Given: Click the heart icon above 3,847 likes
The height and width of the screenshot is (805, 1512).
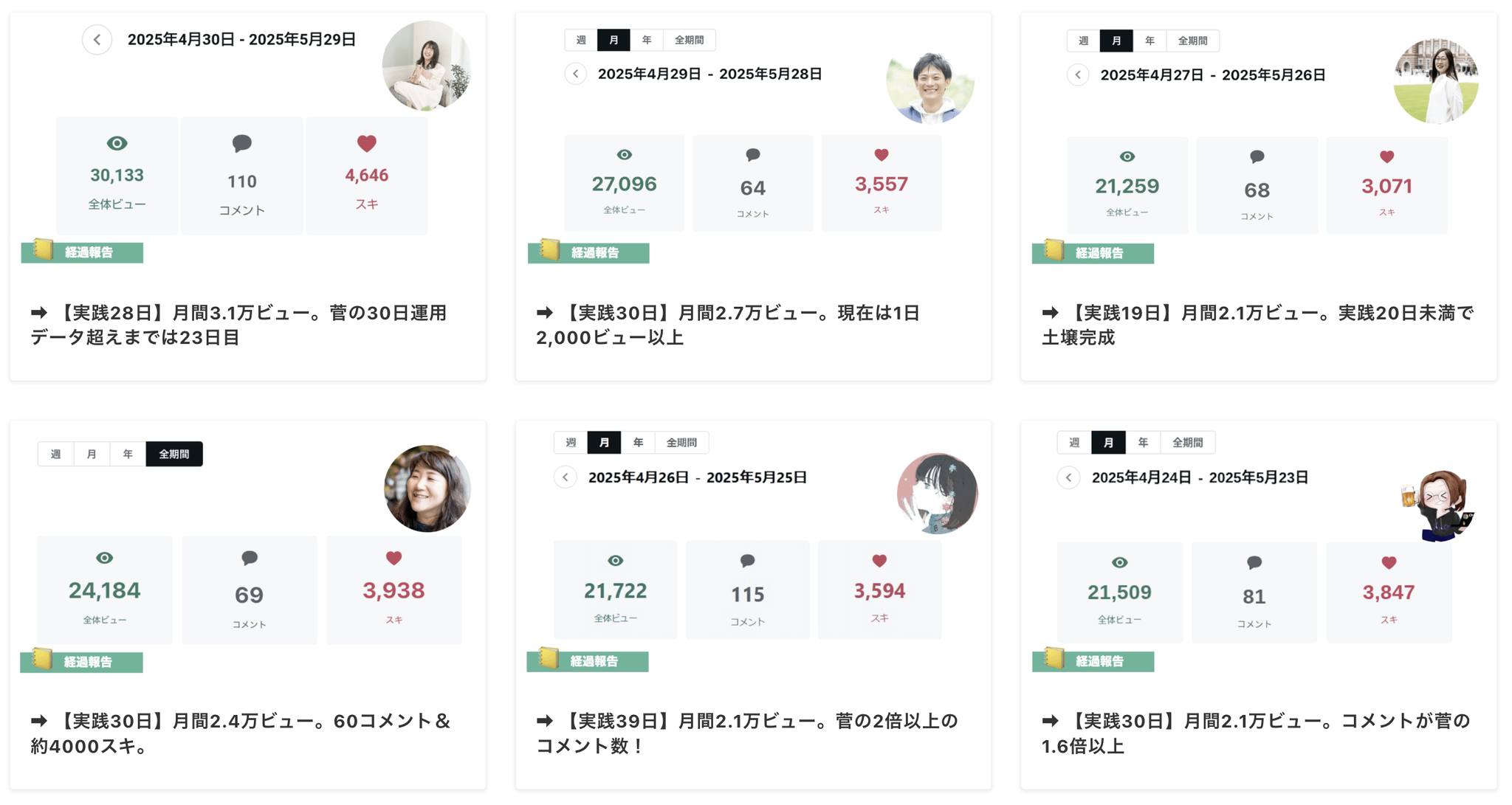Looking at the screenshot, I should click(1388, 563).
